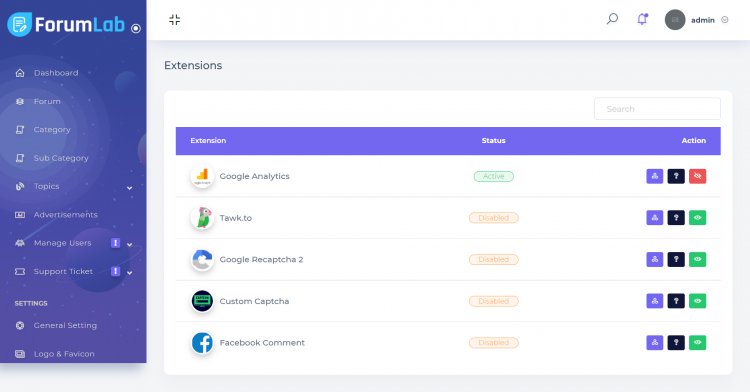
Task: Click the Support Ticket alert badge
Action: click(x=115, y=271)
